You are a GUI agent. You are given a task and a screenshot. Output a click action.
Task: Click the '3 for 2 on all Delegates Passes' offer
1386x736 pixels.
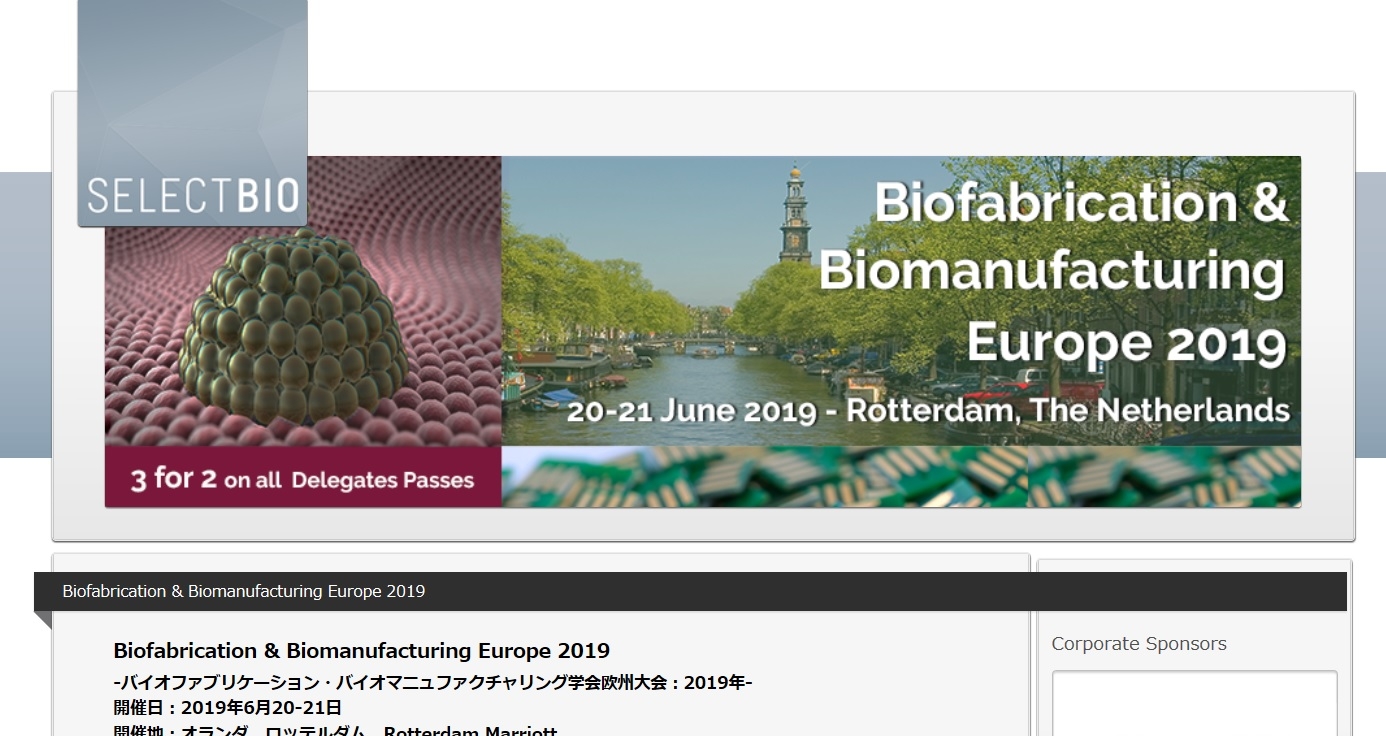click(x=302, y=479)
